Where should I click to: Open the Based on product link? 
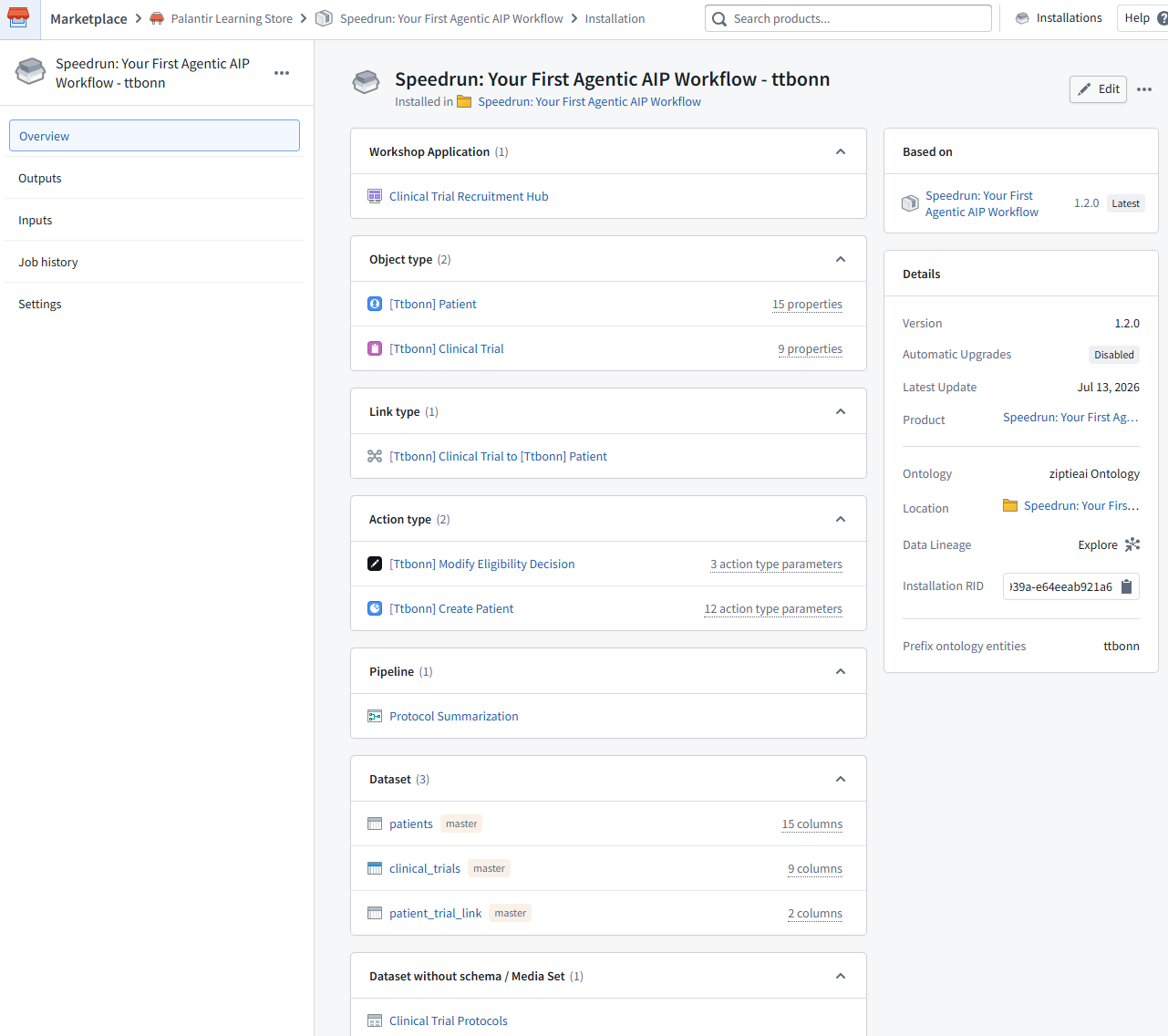click(981, 203)
